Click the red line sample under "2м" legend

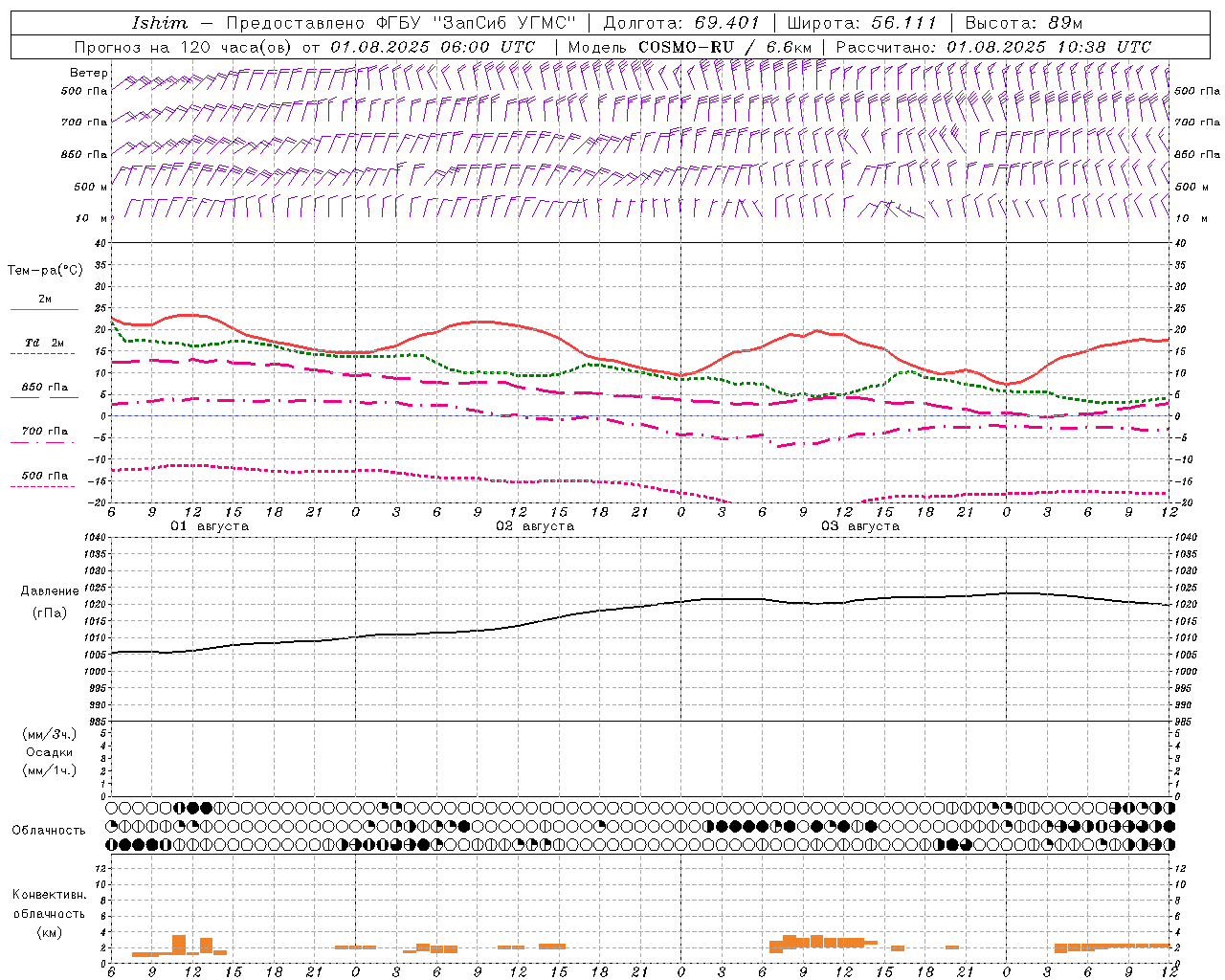click(x=44, y=309)
